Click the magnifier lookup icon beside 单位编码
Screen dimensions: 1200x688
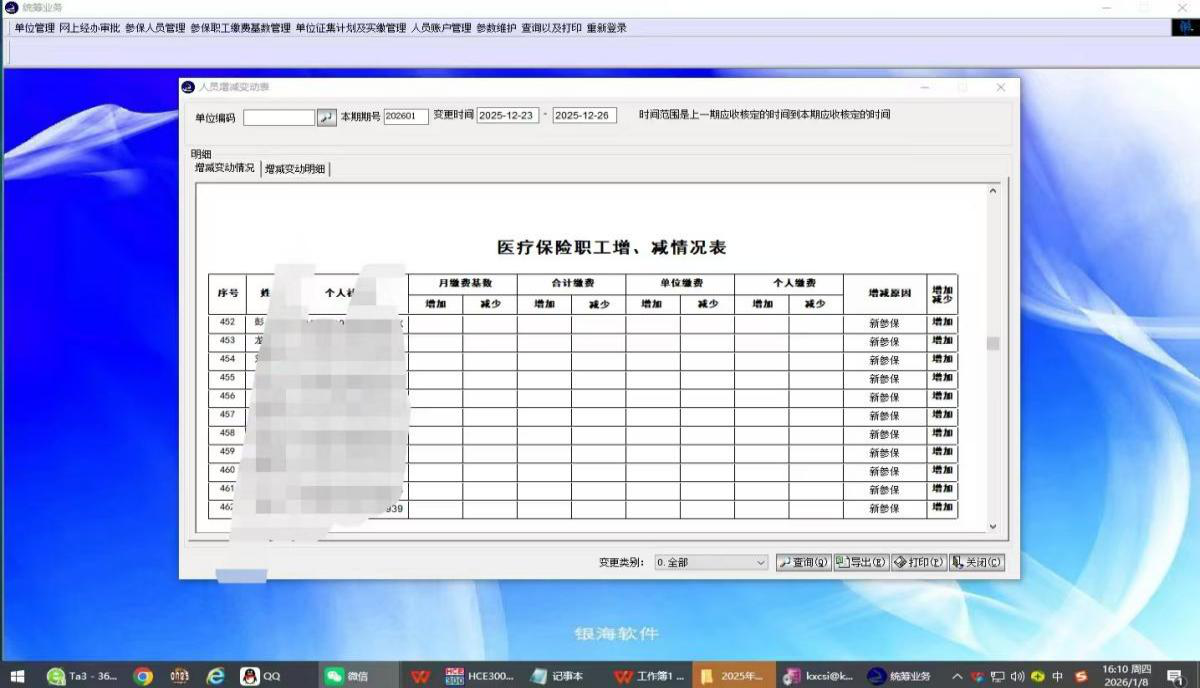[x=326, y=115]
